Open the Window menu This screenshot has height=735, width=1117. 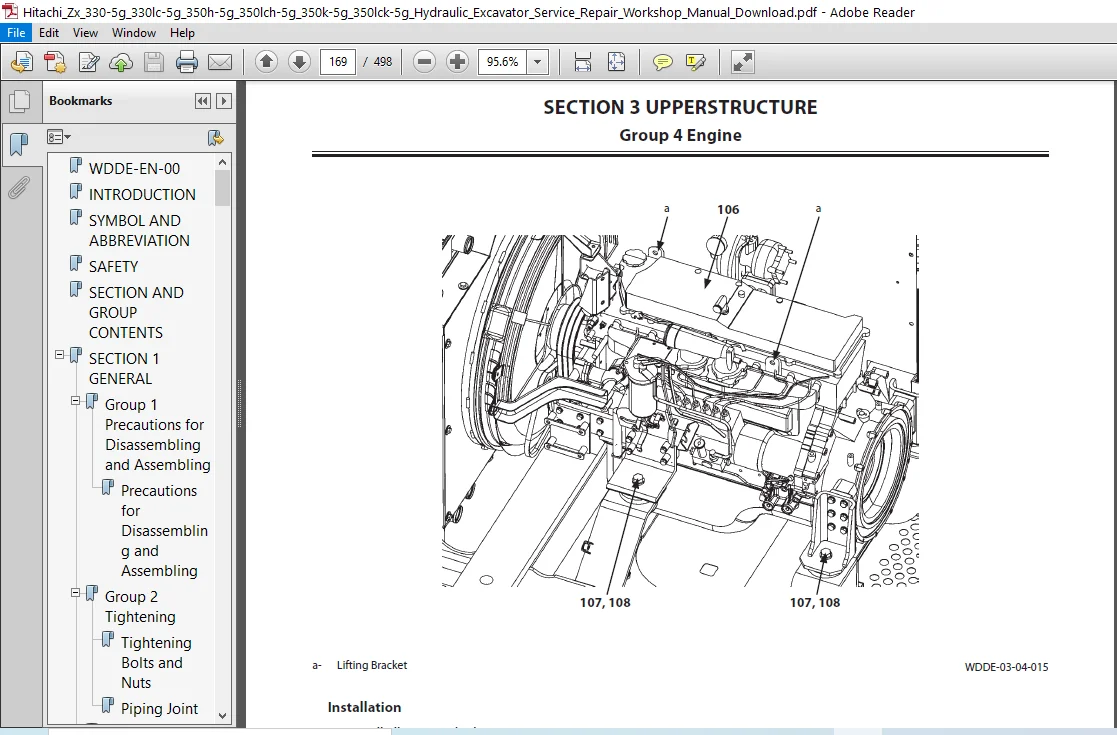134,33
